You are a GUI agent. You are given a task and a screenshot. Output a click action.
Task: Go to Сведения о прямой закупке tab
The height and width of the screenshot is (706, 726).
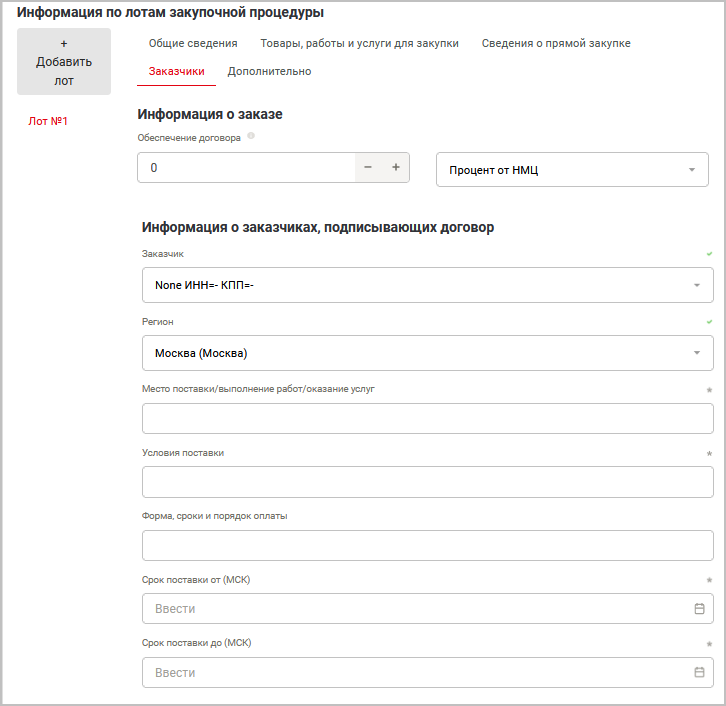tap(555, 44)
